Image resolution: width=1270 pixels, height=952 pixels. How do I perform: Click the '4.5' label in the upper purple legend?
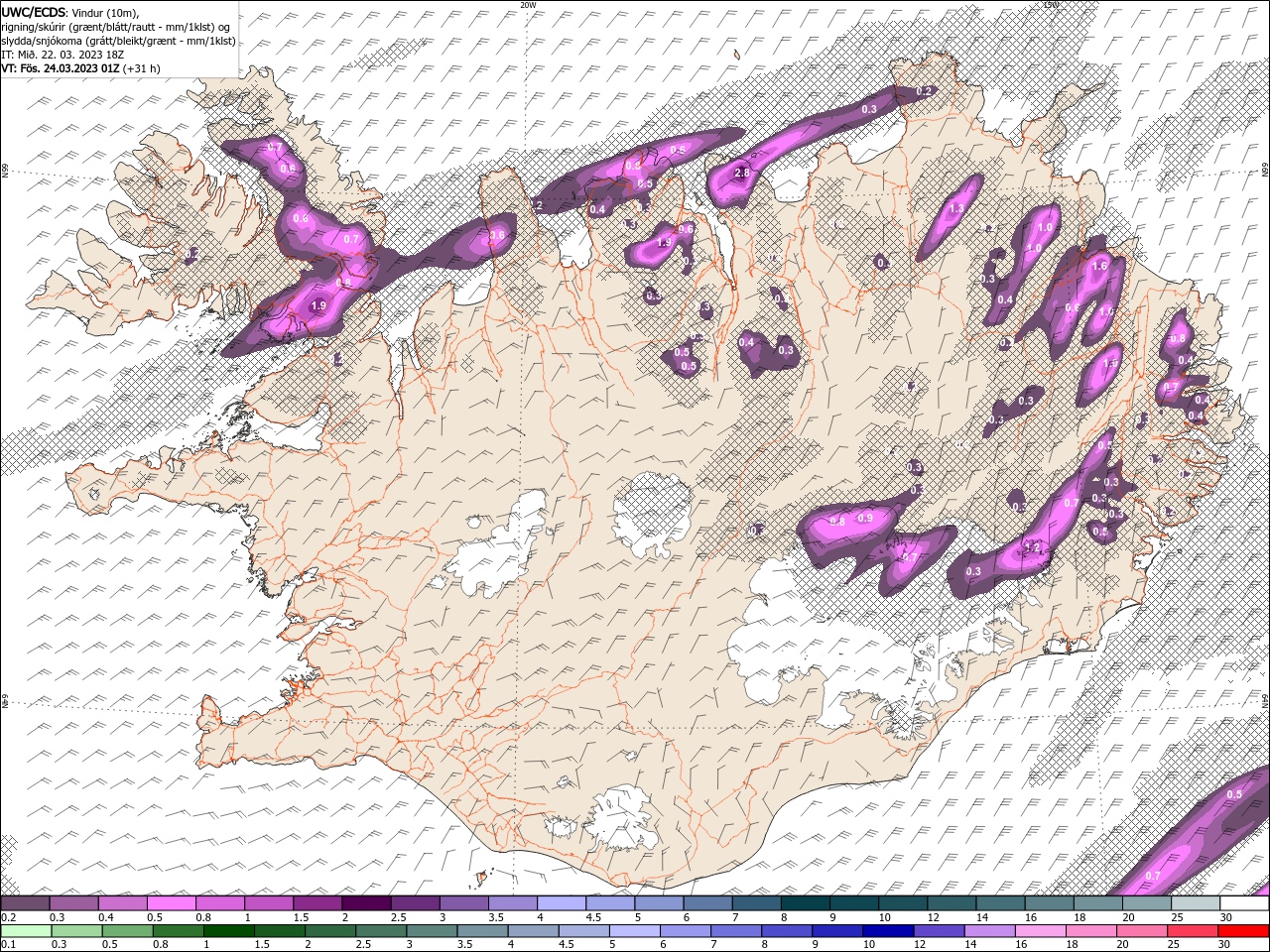593,917
